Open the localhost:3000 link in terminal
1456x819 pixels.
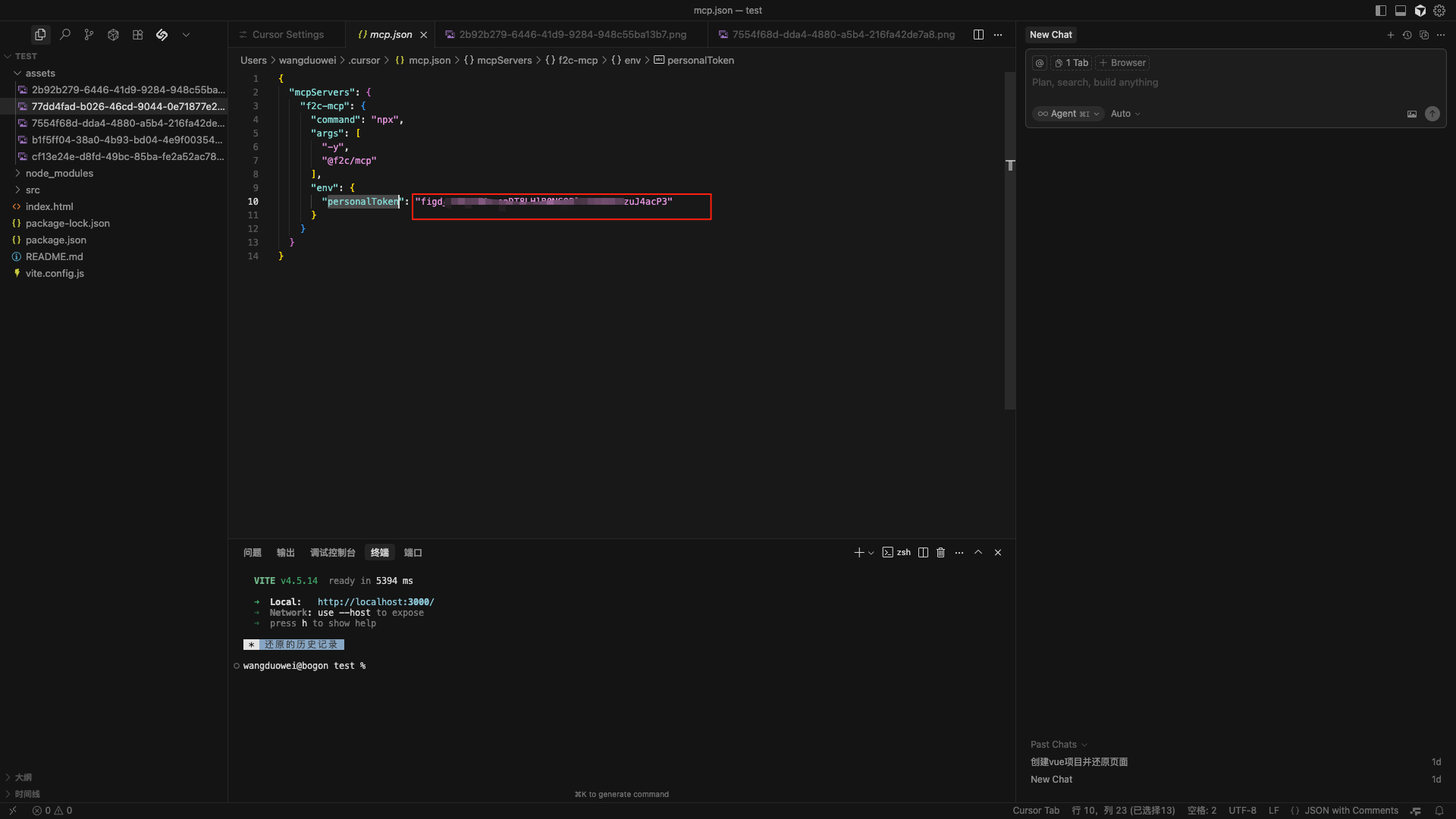pyautogui.click(x=375, y=602)
